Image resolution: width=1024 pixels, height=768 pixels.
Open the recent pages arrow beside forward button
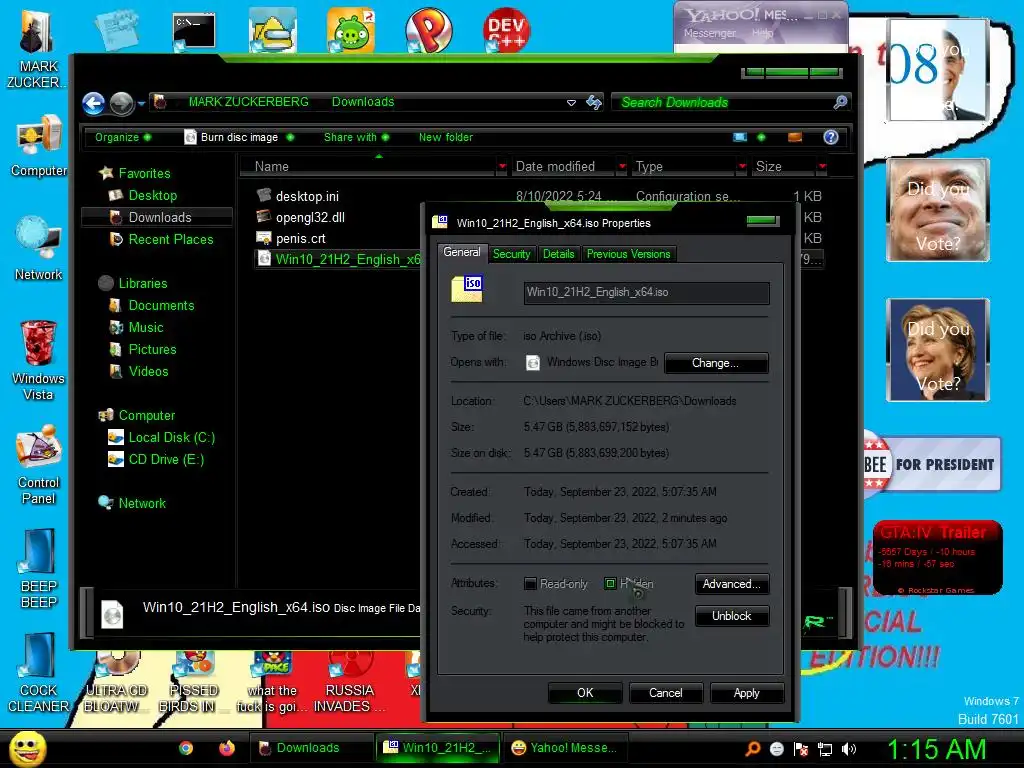click(140, 103)
